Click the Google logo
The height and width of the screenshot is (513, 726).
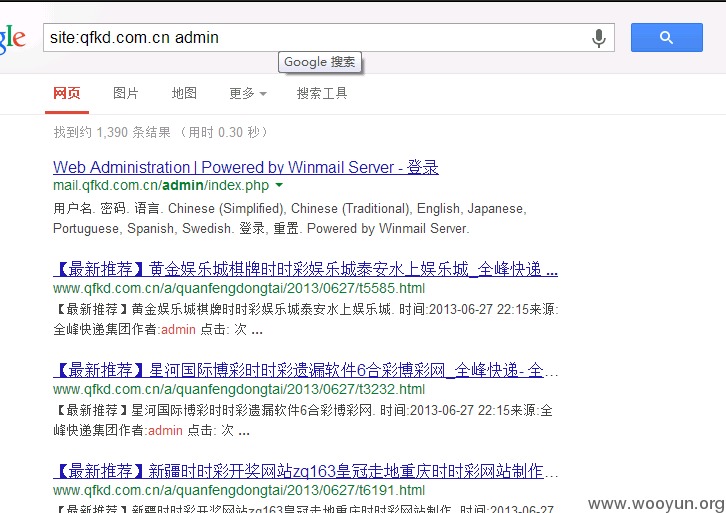[13, 39]
